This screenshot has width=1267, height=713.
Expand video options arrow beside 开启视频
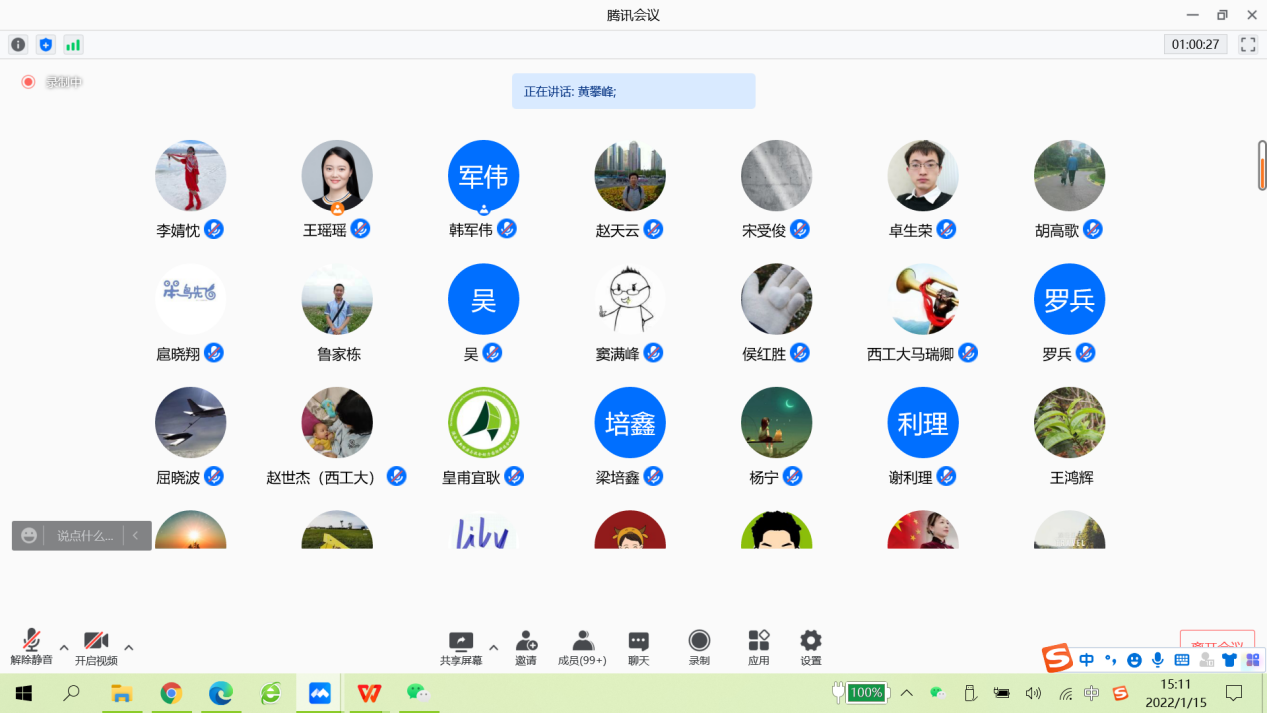128,647
